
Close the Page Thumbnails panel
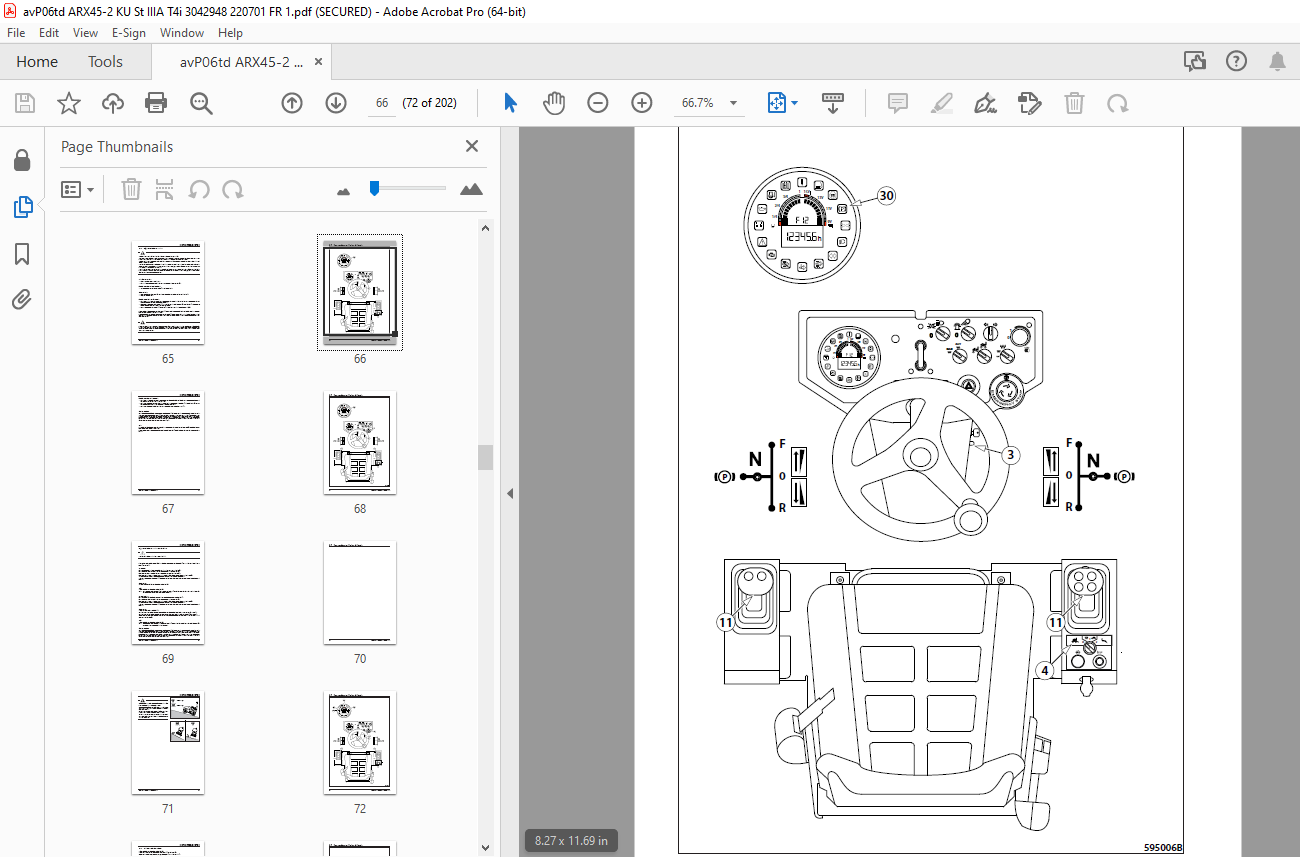[472, 146]
